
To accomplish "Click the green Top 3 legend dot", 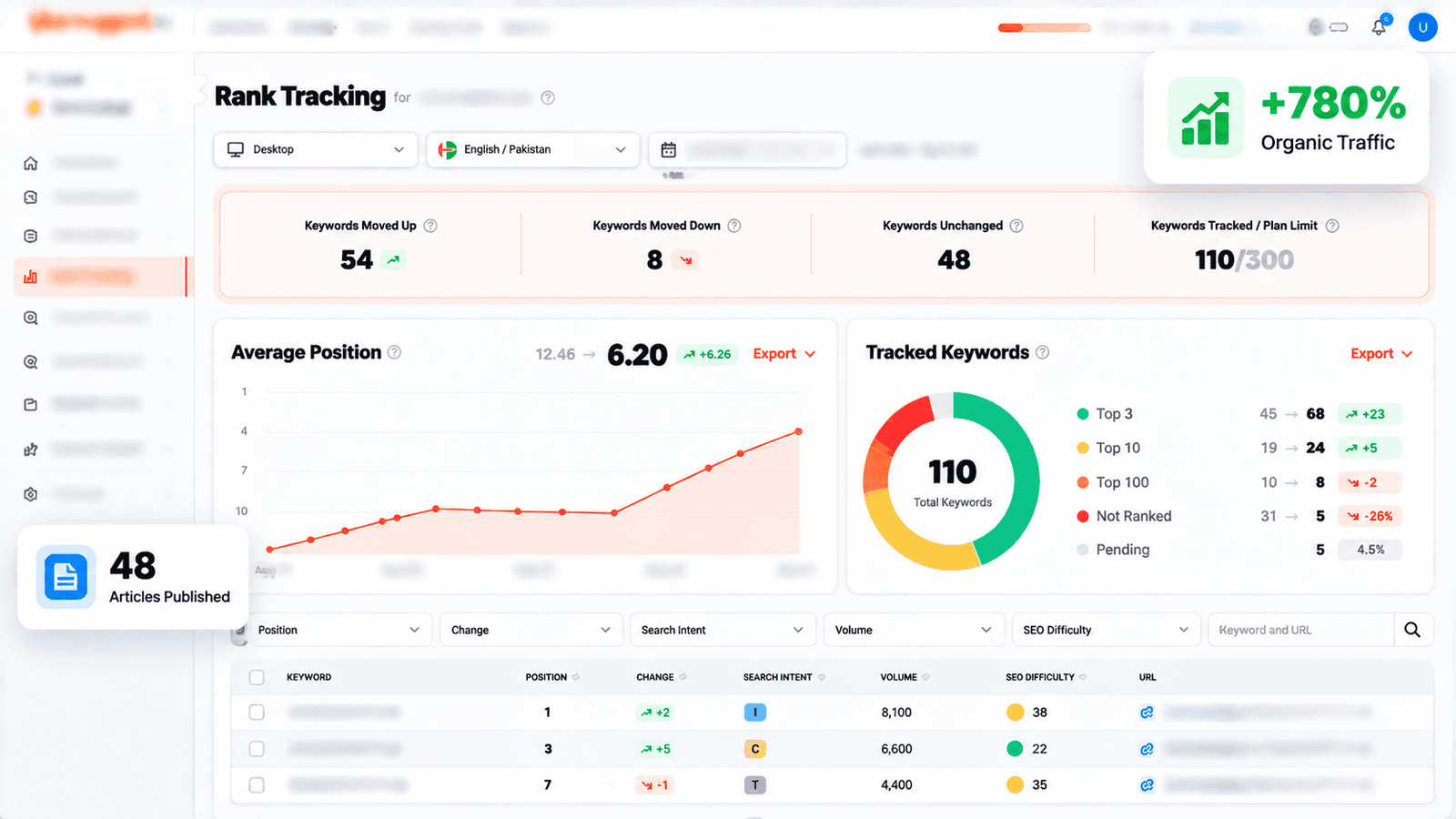I will [x=1083, y=414].
